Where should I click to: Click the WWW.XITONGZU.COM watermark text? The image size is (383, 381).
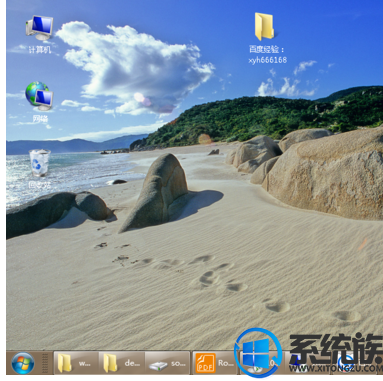pyautogui.click(x=336, y=369)
